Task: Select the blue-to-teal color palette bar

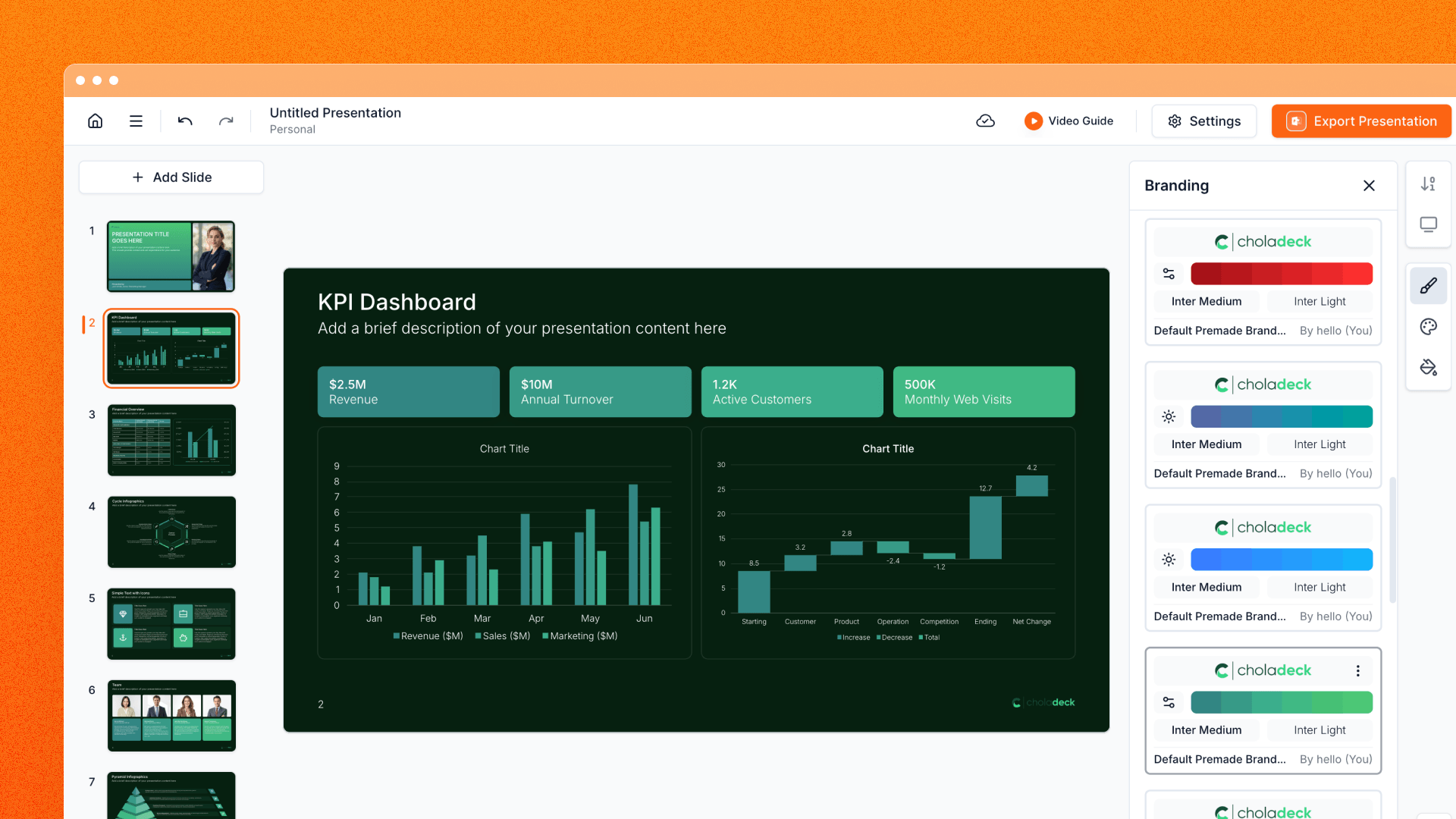Action: 1282,416
